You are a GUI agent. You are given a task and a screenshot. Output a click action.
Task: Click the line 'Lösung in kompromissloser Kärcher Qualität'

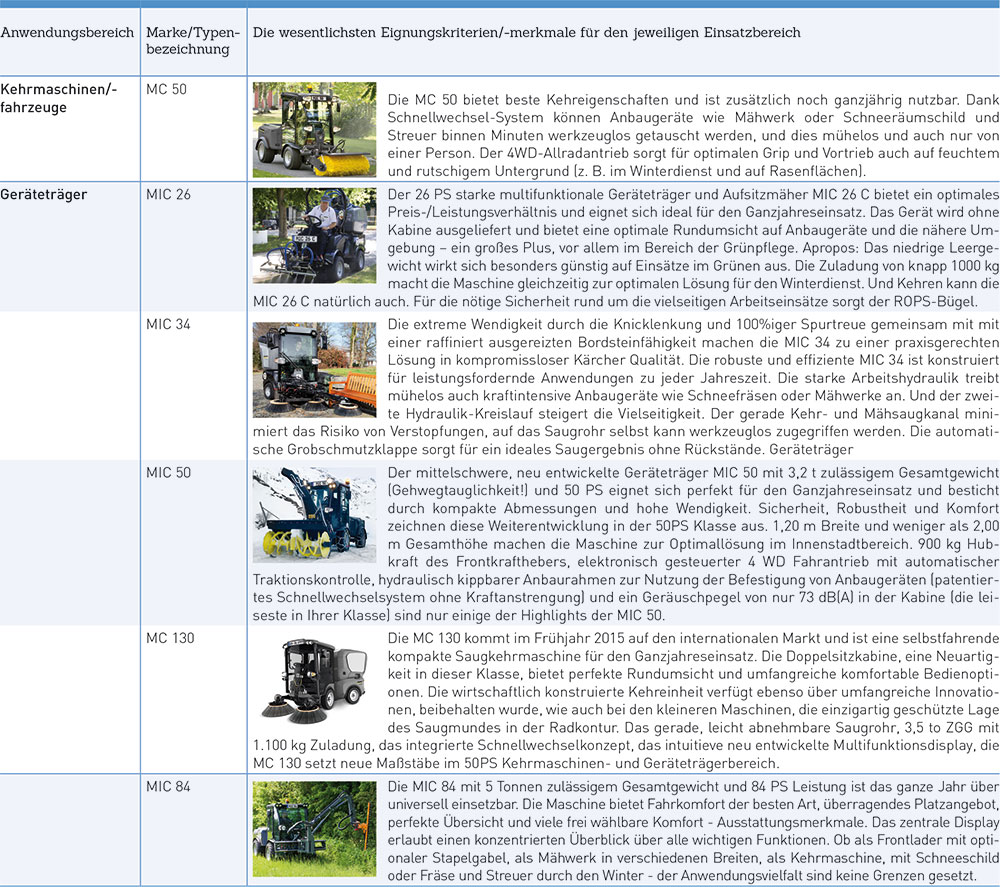694,360
